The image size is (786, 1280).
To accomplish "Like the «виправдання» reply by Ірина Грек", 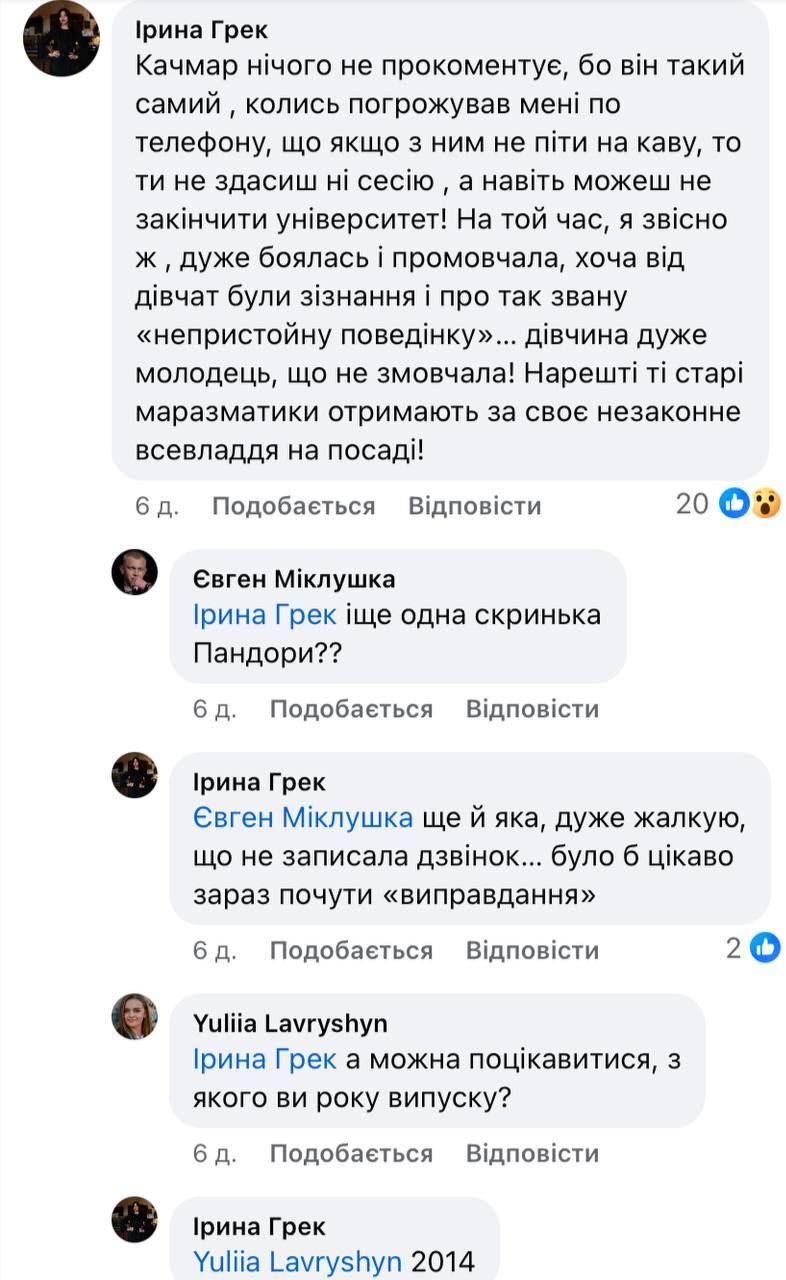I will tap(351, 950).
